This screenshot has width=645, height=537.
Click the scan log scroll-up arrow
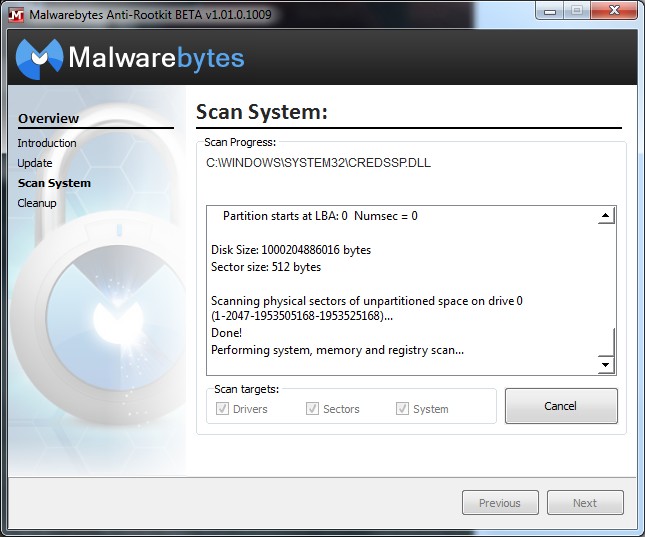(606, 215)
